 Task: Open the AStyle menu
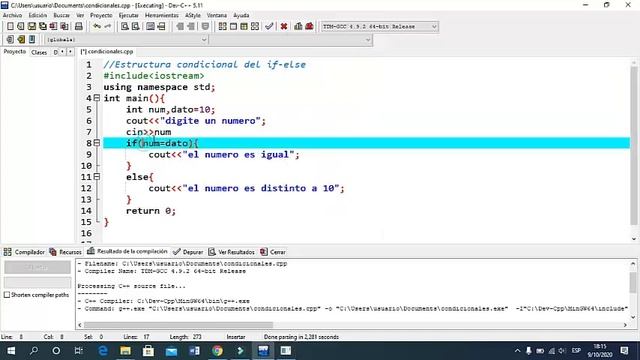193,15
